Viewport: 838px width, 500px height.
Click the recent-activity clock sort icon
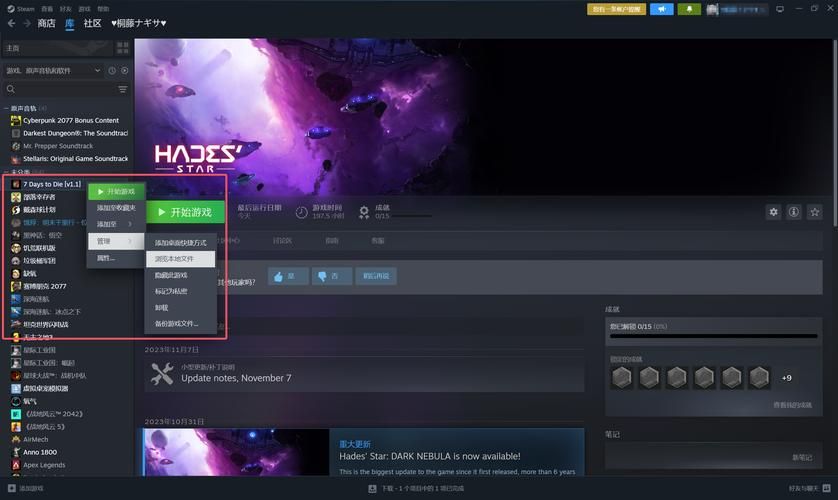click(112, 71)
